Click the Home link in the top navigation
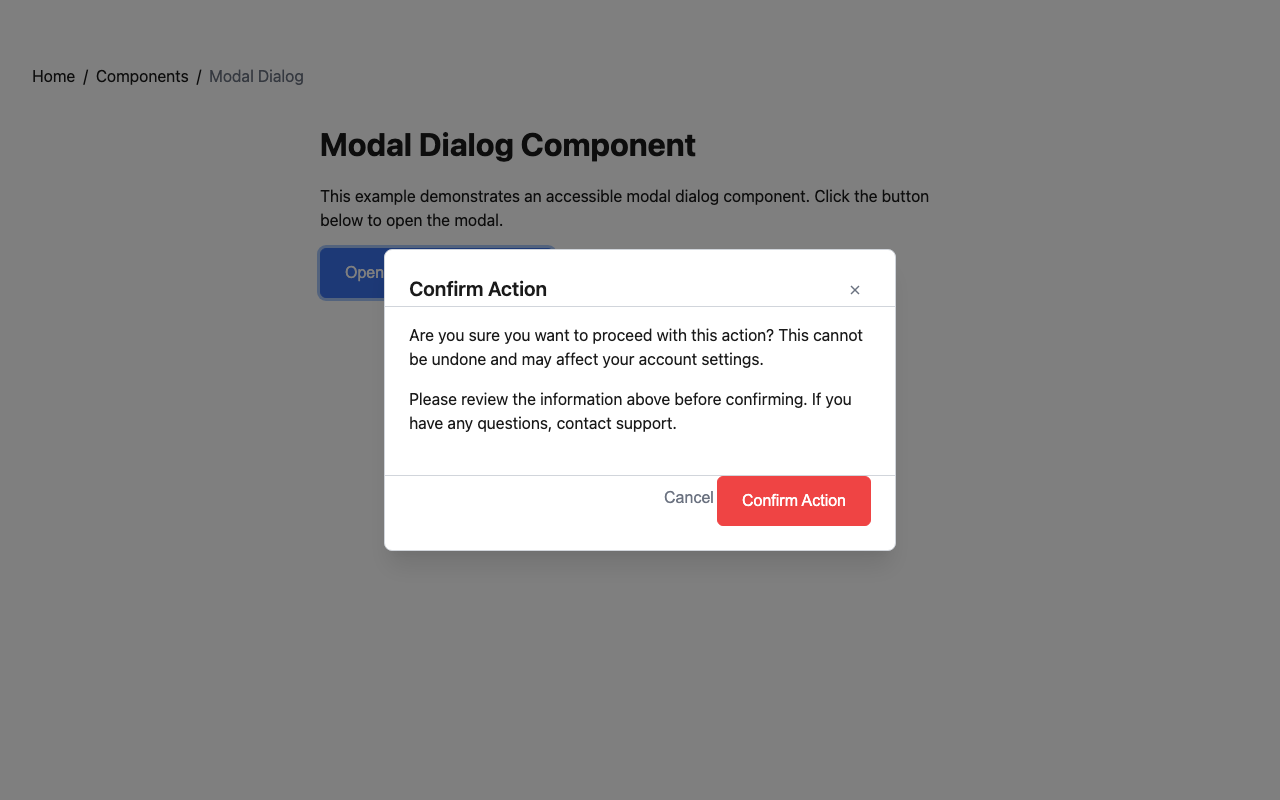Viewport: 1280px width, 800px height. coord(53,76)
